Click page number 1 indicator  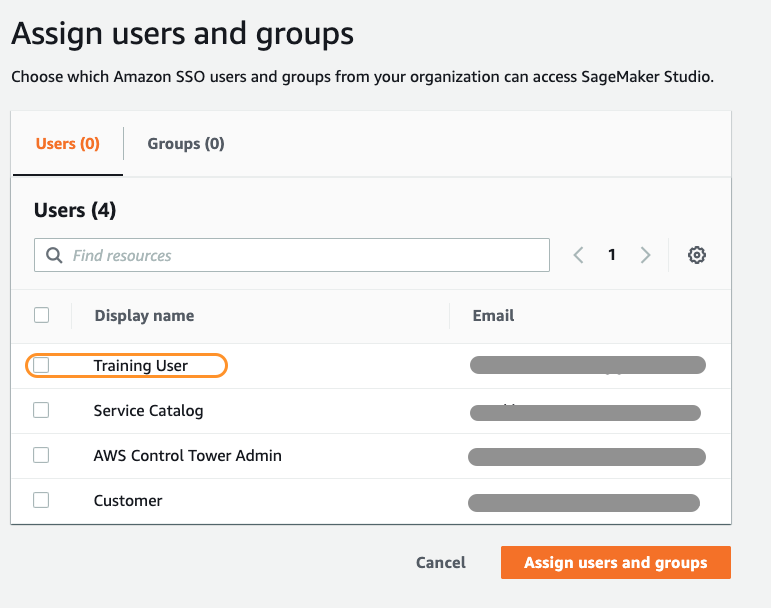pos(612,255)
